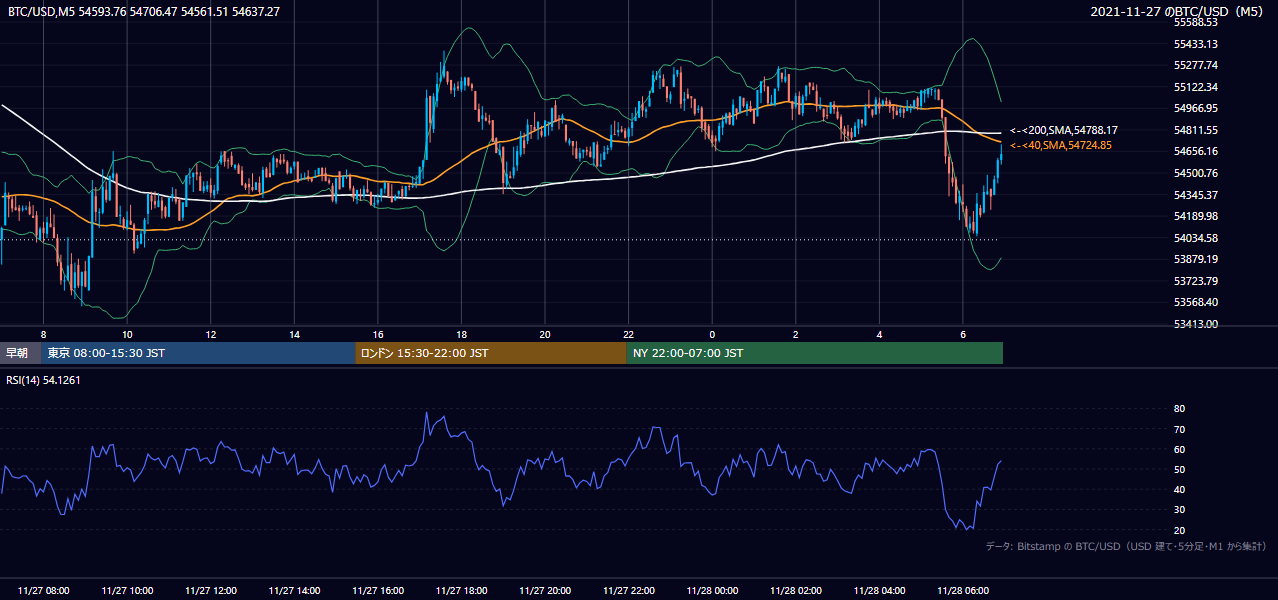Click the 11/27 18:00 time label
The width and height of the screenshot is (1278, 600).
461,591
